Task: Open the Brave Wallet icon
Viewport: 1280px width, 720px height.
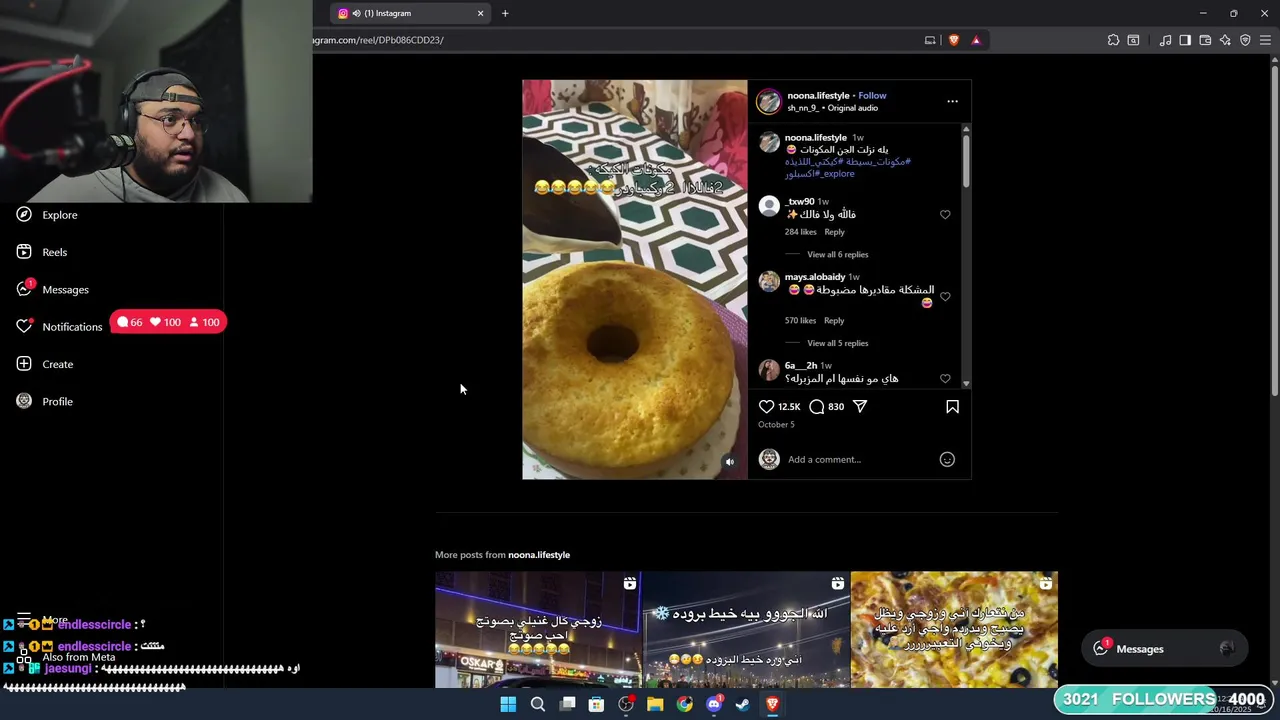Action: 1205,40
